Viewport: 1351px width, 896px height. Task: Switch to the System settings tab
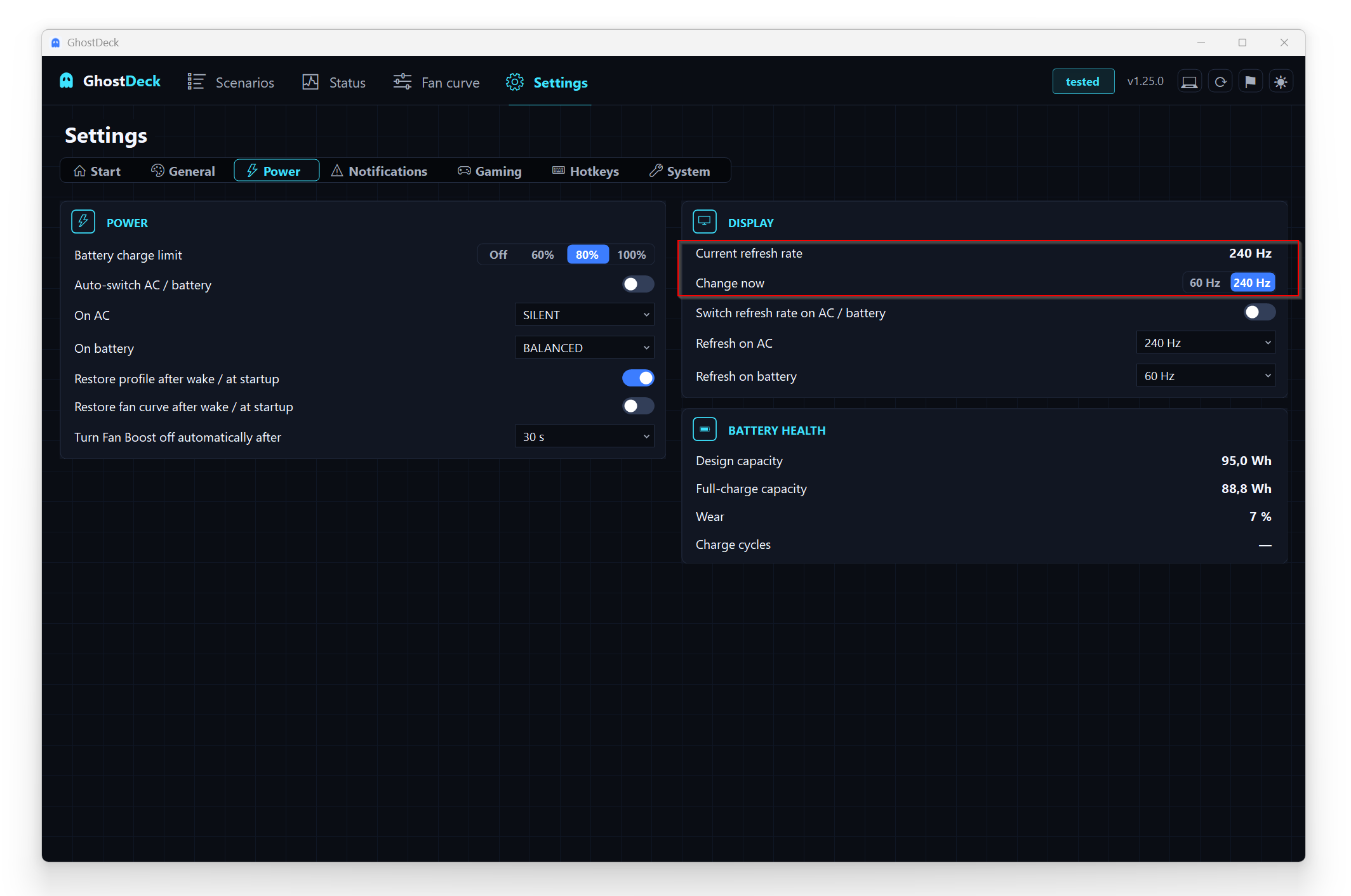click(680, 171)
